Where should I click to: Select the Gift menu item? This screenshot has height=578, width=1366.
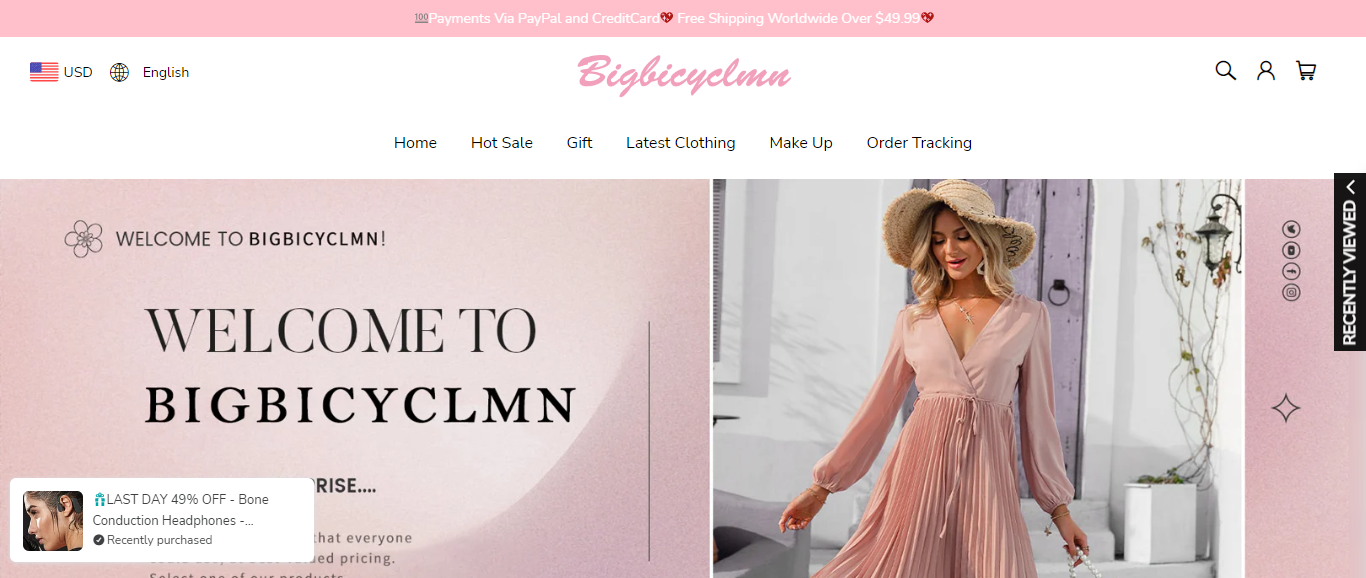(579, 143)
